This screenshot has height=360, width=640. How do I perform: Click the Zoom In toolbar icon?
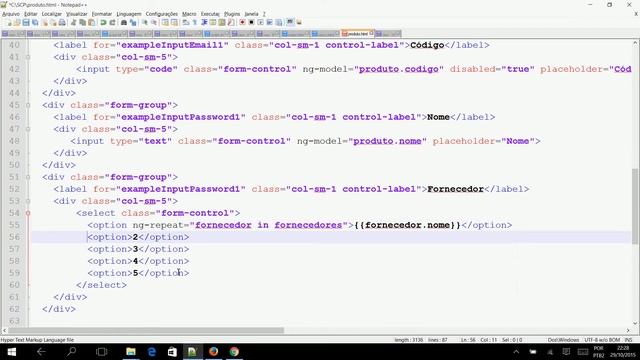[144, 22]
